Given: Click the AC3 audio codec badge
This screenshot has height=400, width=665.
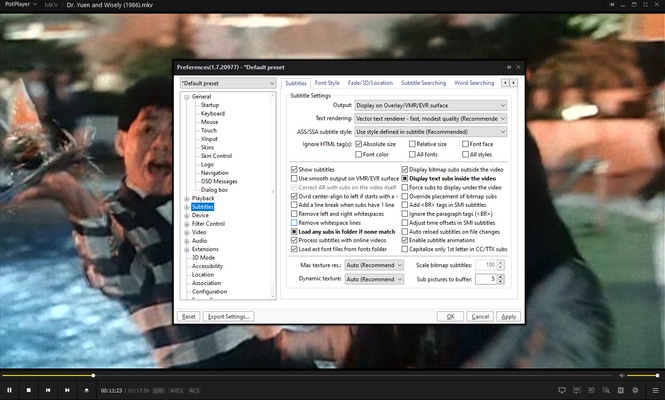Looking at the screenshot, I should [194, 390].
